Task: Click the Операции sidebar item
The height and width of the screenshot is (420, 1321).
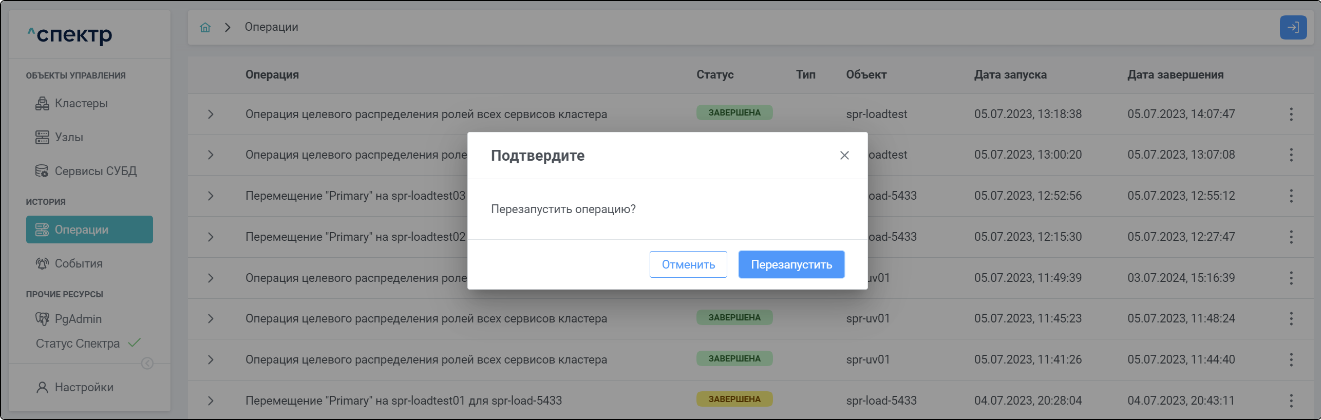Action: click(x=89, y=230)
